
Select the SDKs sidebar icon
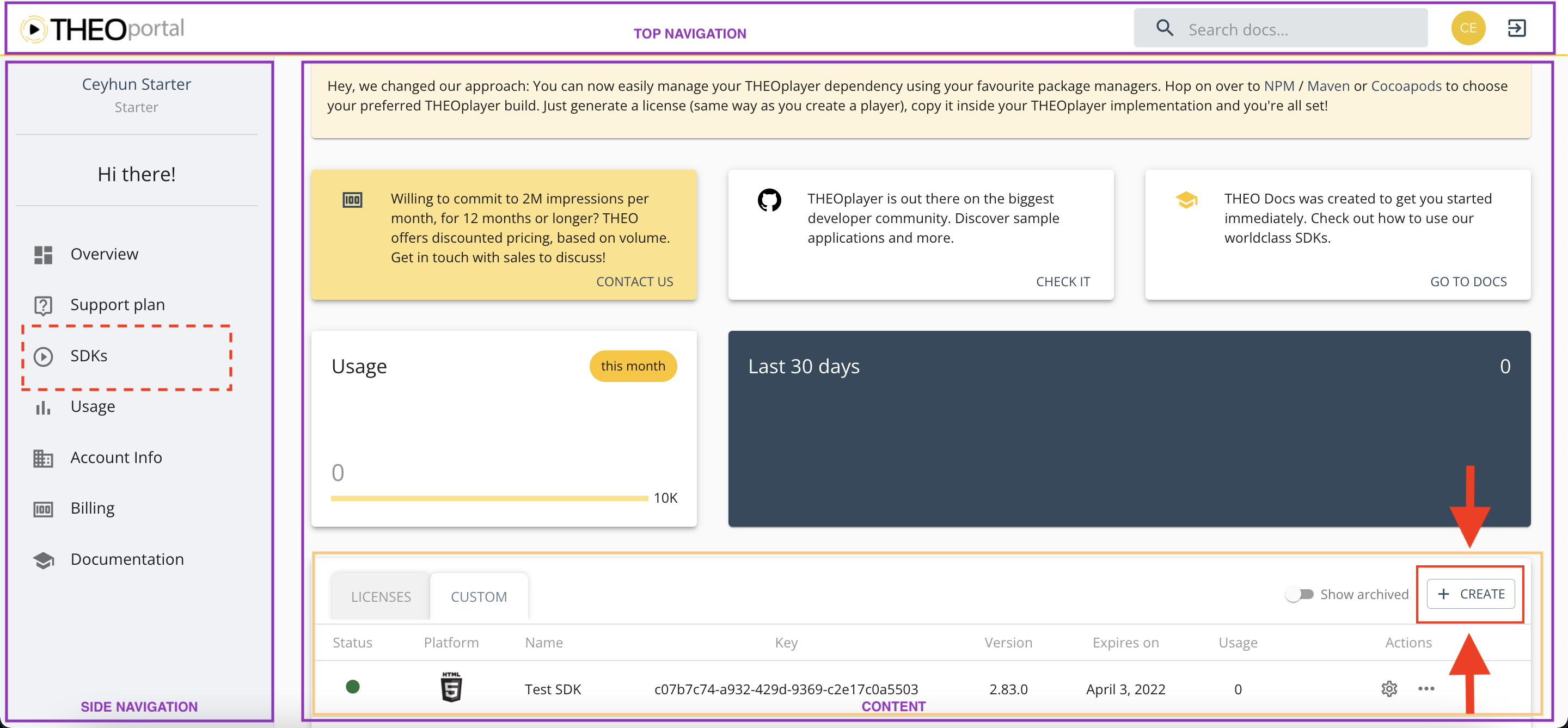(43, 356)
